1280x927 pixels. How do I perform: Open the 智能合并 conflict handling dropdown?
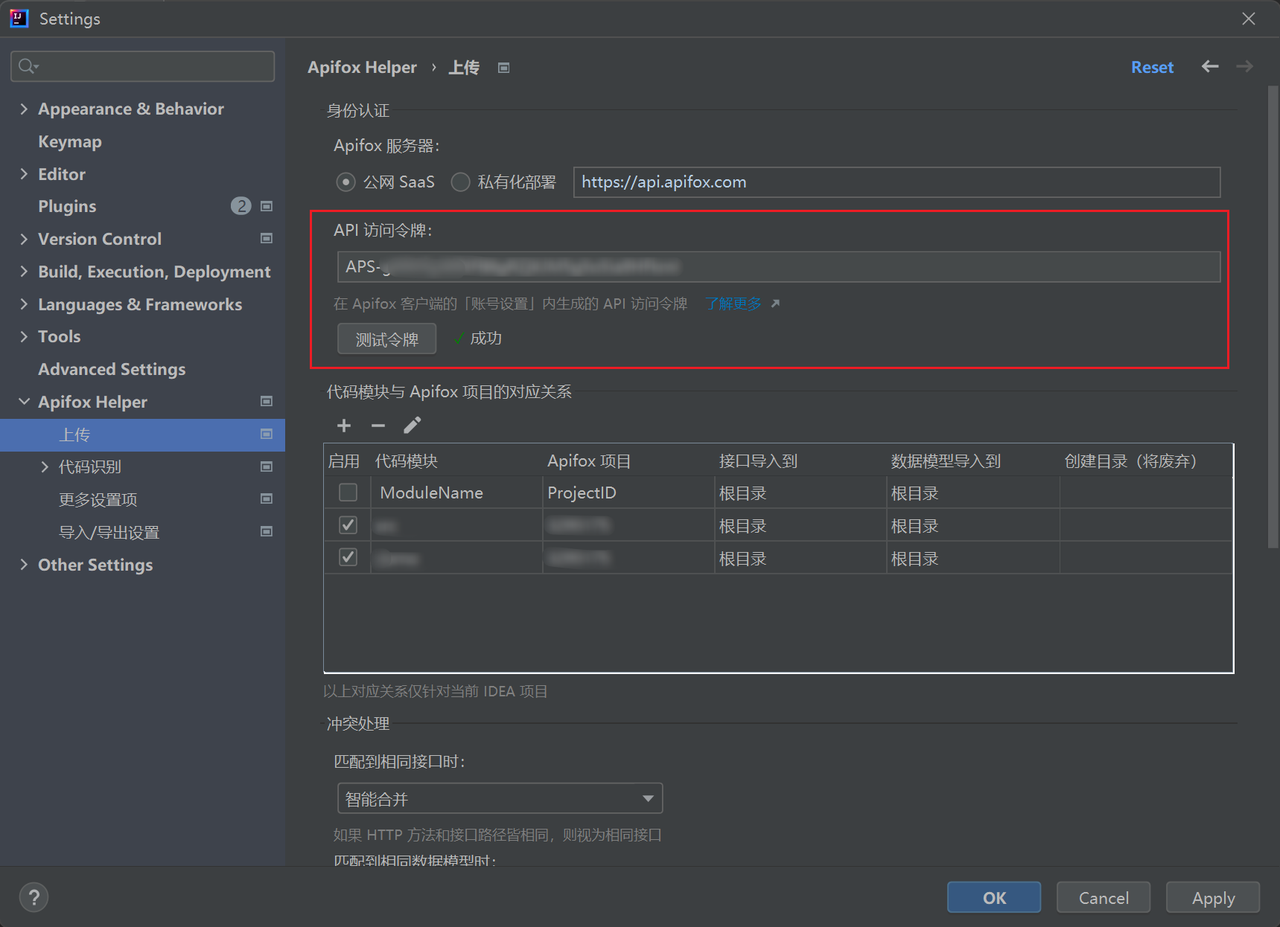click(500, 799)
